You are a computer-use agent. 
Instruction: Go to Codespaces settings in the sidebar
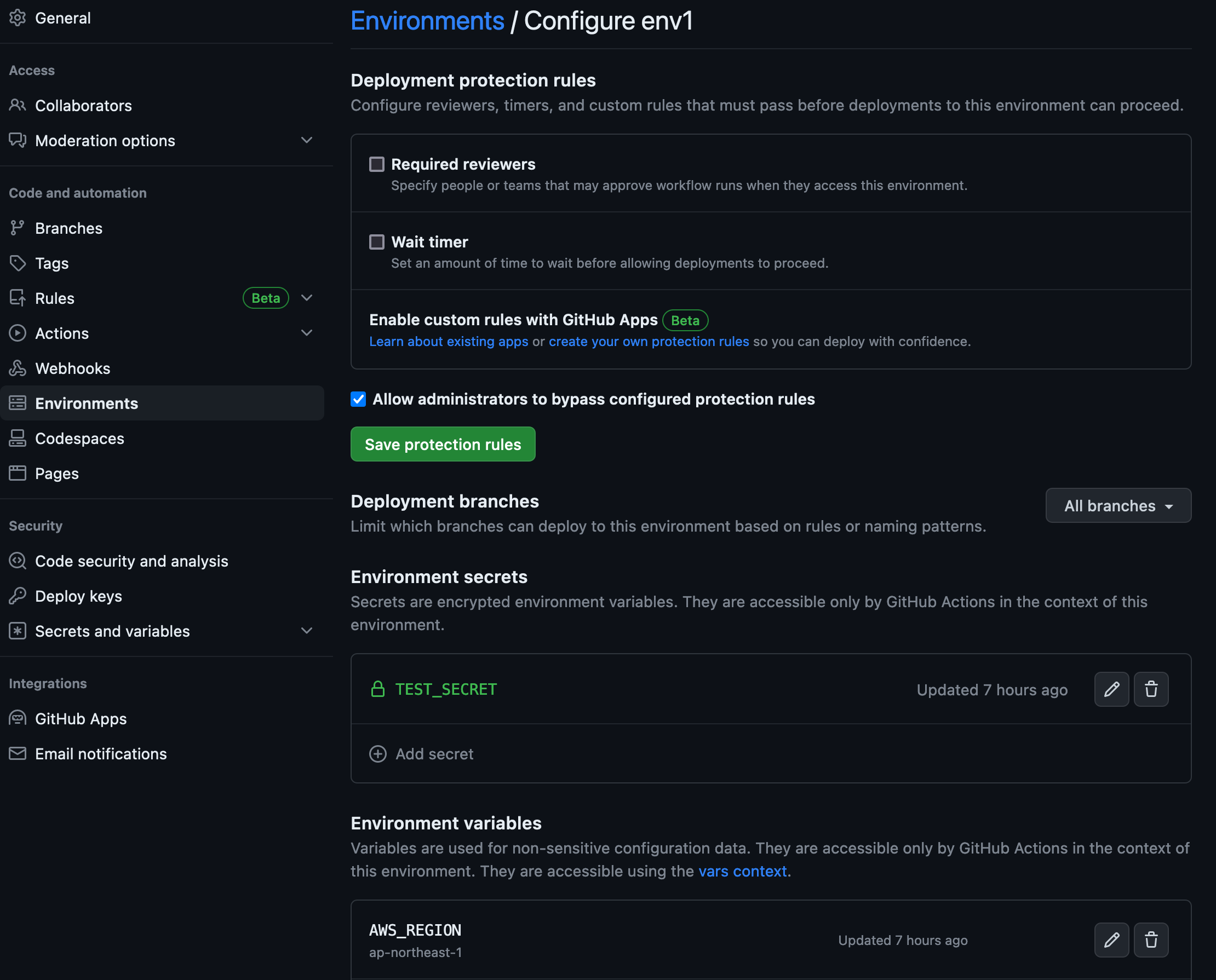click(x=79, y=438)
